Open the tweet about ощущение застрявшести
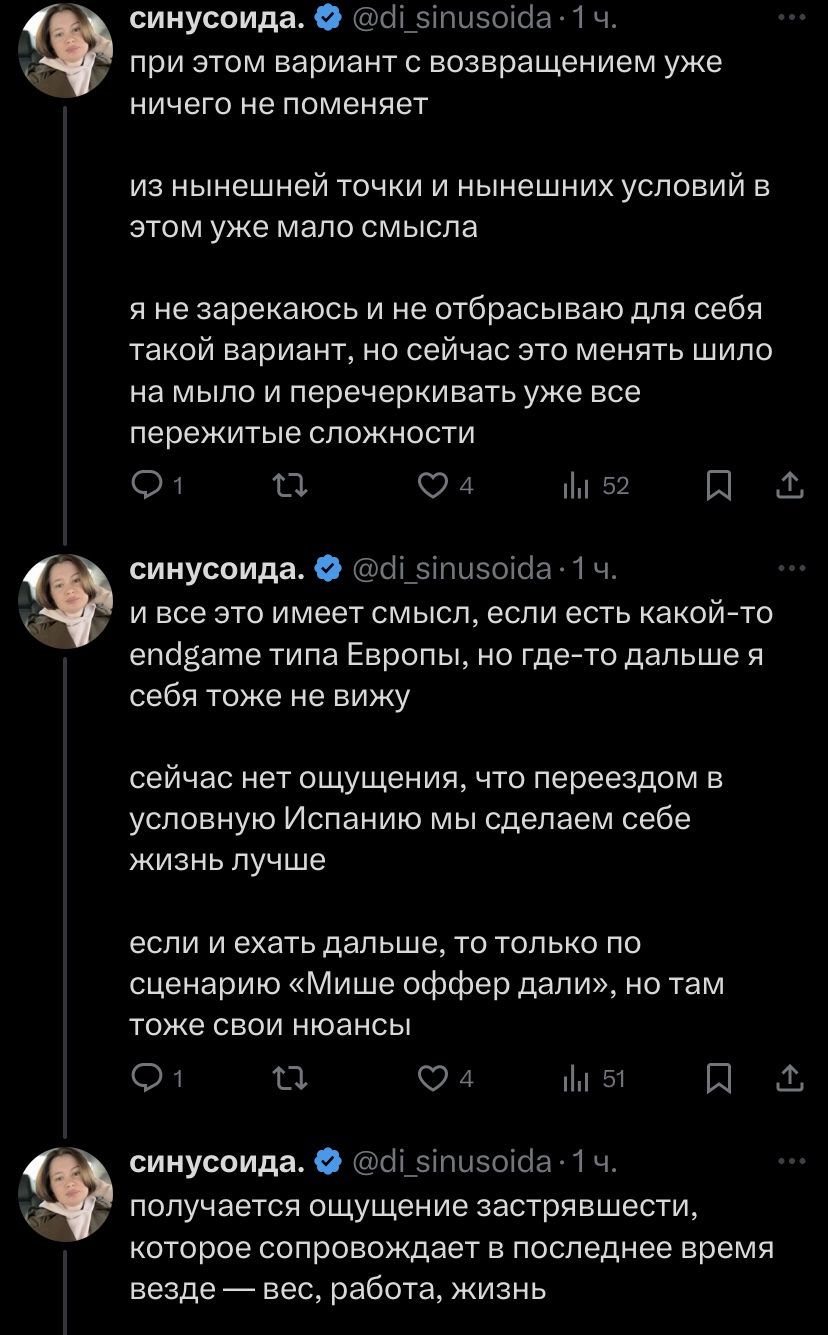The image size is (828, 1335). [x=450, y=1248]
